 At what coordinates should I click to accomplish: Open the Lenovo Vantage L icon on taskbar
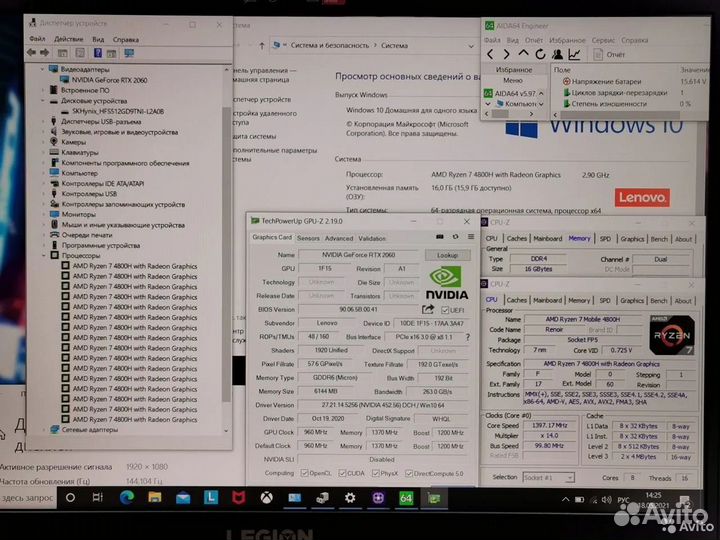click(x=211, y=497)
